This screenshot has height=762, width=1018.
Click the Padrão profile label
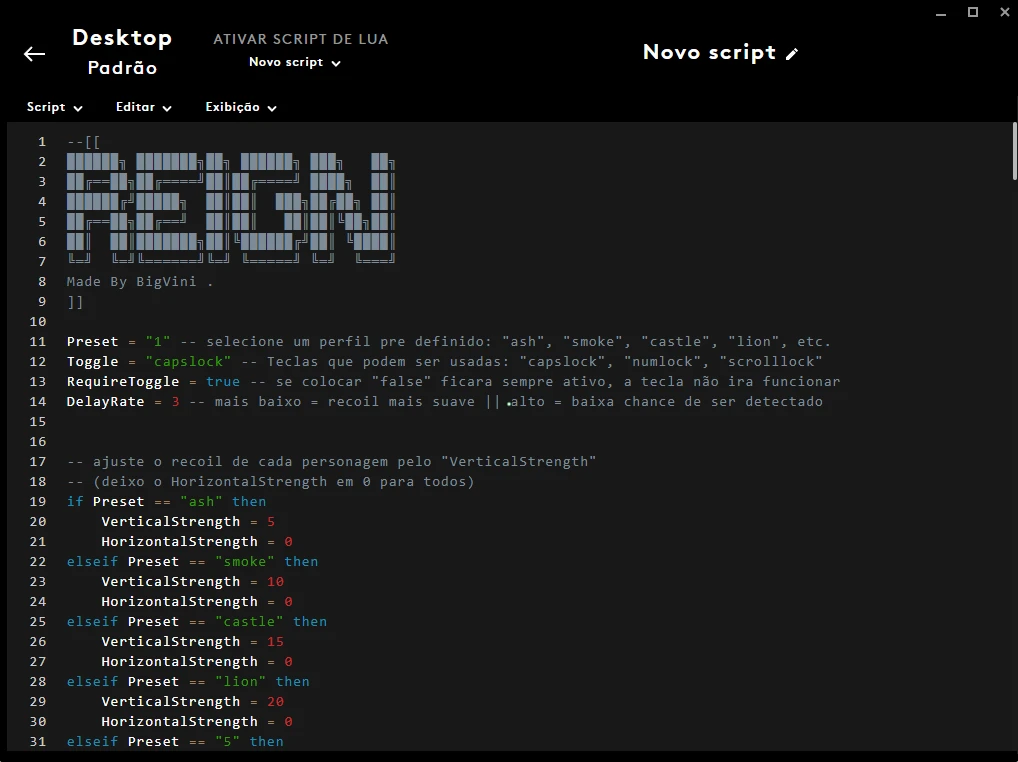[122, 68]
